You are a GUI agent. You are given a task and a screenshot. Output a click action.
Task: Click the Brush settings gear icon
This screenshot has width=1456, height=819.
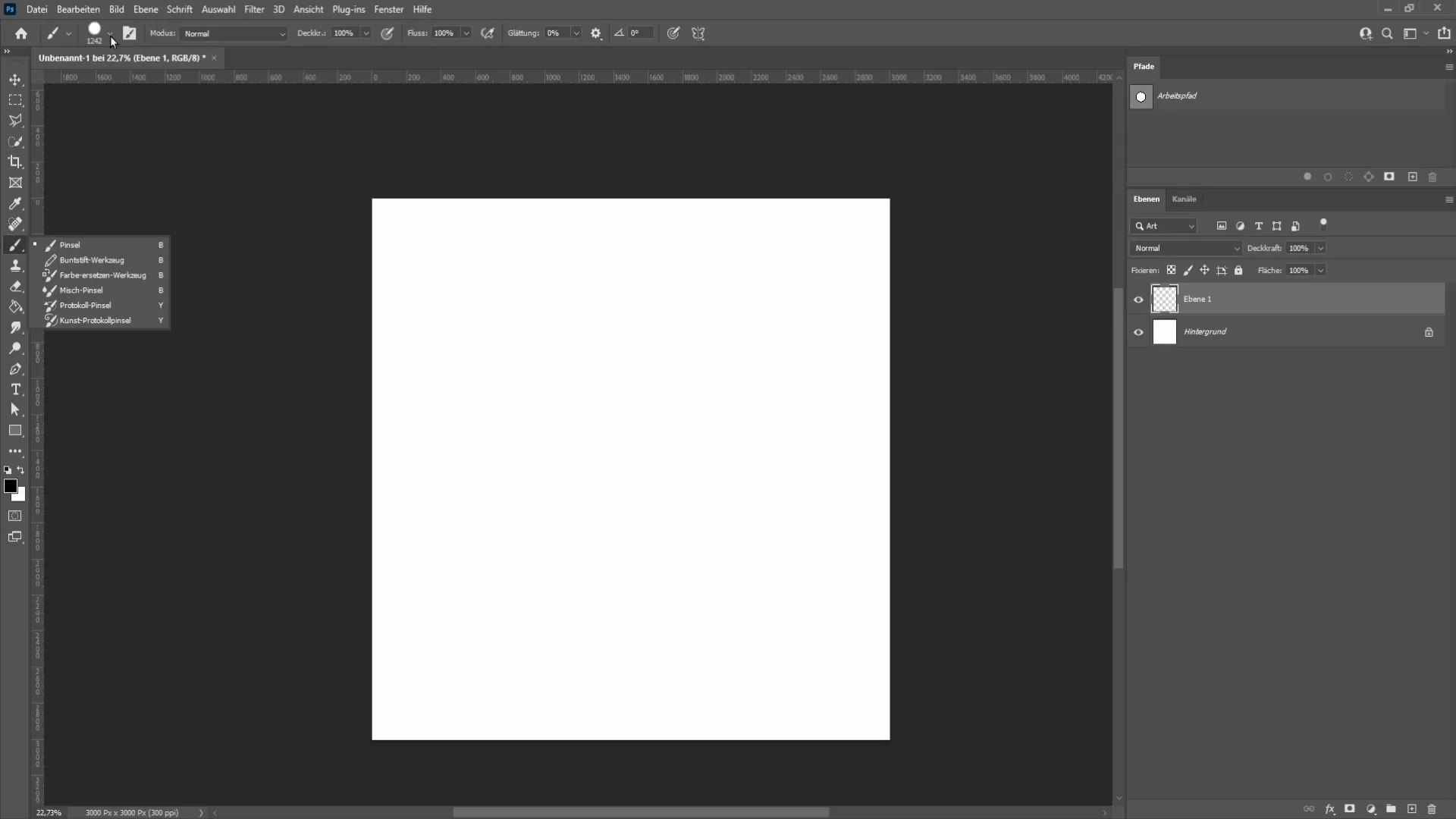(596, 33)
